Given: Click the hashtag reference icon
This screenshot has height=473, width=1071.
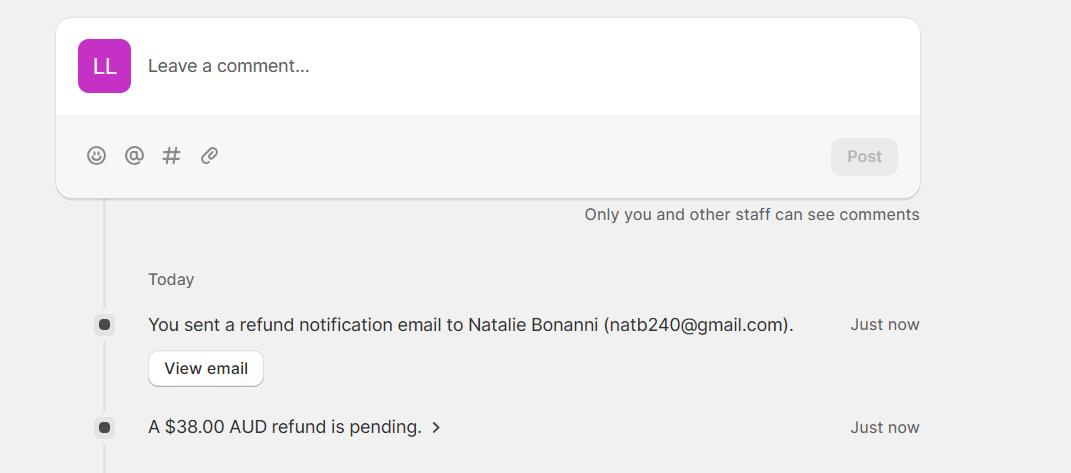Looking at the screenshot, I should pos(171,156).
